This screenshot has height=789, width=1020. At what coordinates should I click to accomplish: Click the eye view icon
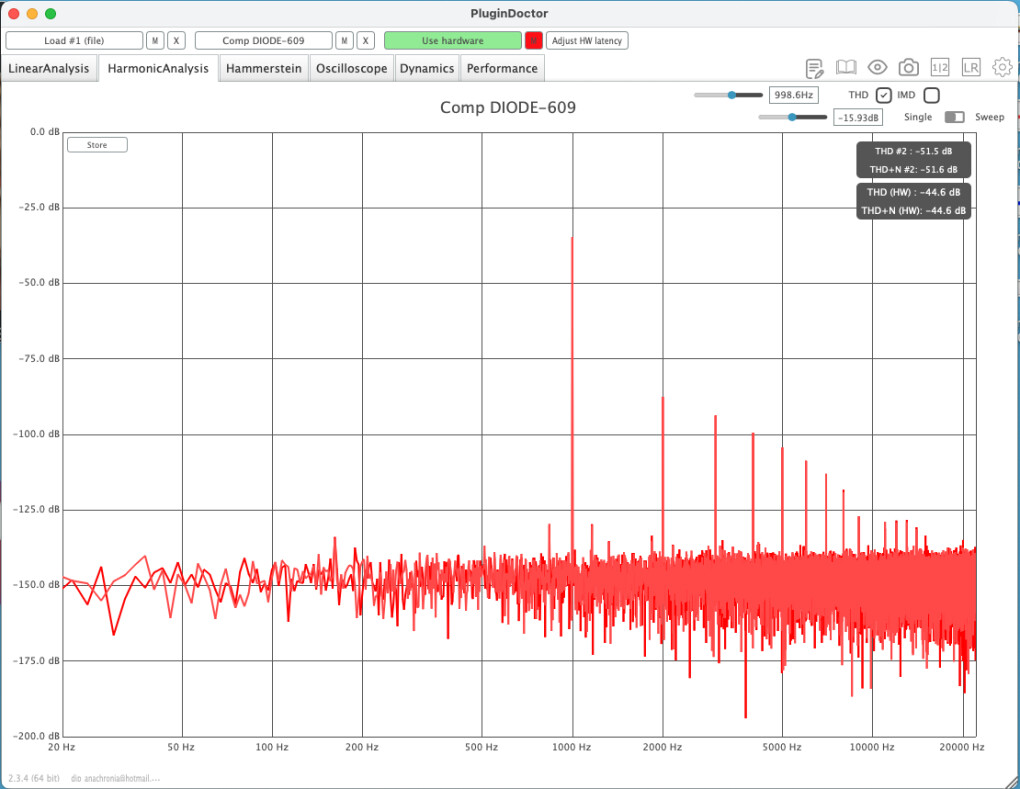tap(877, 68)
